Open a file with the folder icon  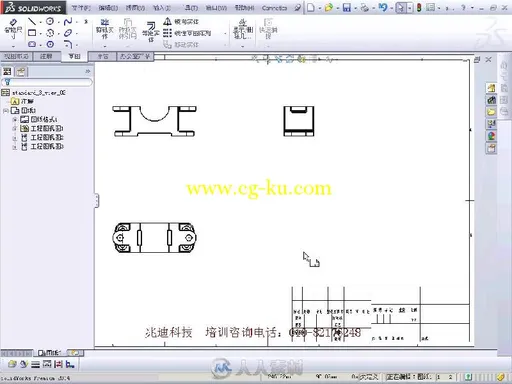click(x=329, y=7)
